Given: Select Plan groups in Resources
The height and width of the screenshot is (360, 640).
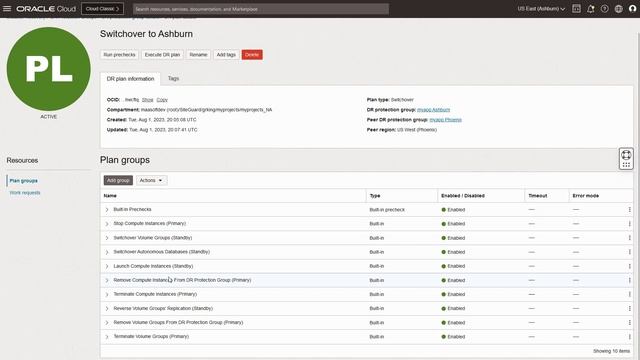Looking at the screenshot, I should [x=24, y=180].
